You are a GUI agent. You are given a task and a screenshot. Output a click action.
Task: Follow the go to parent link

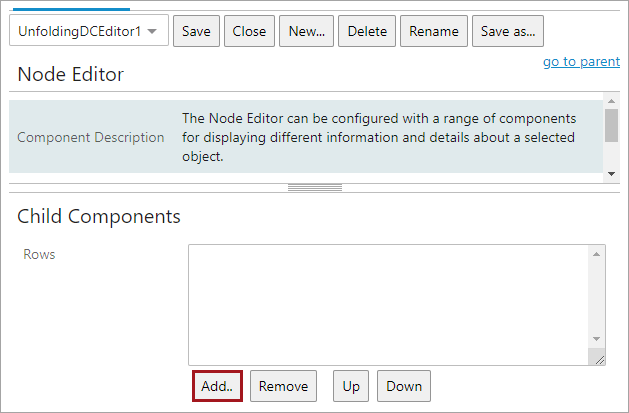[581, 62]
